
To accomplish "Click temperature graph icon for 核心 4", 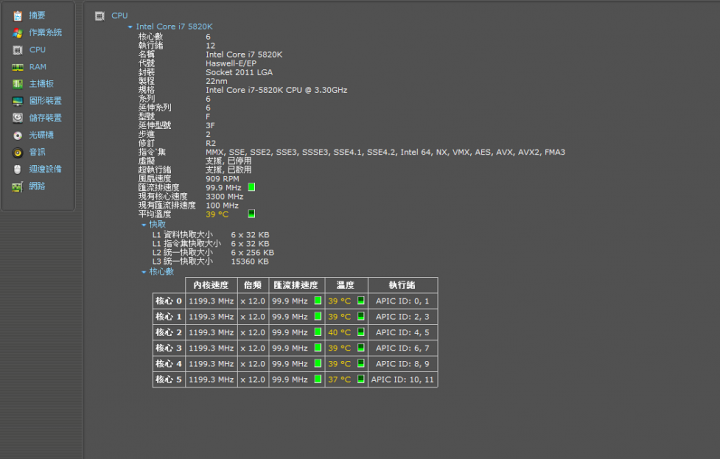I will (361, 364).
